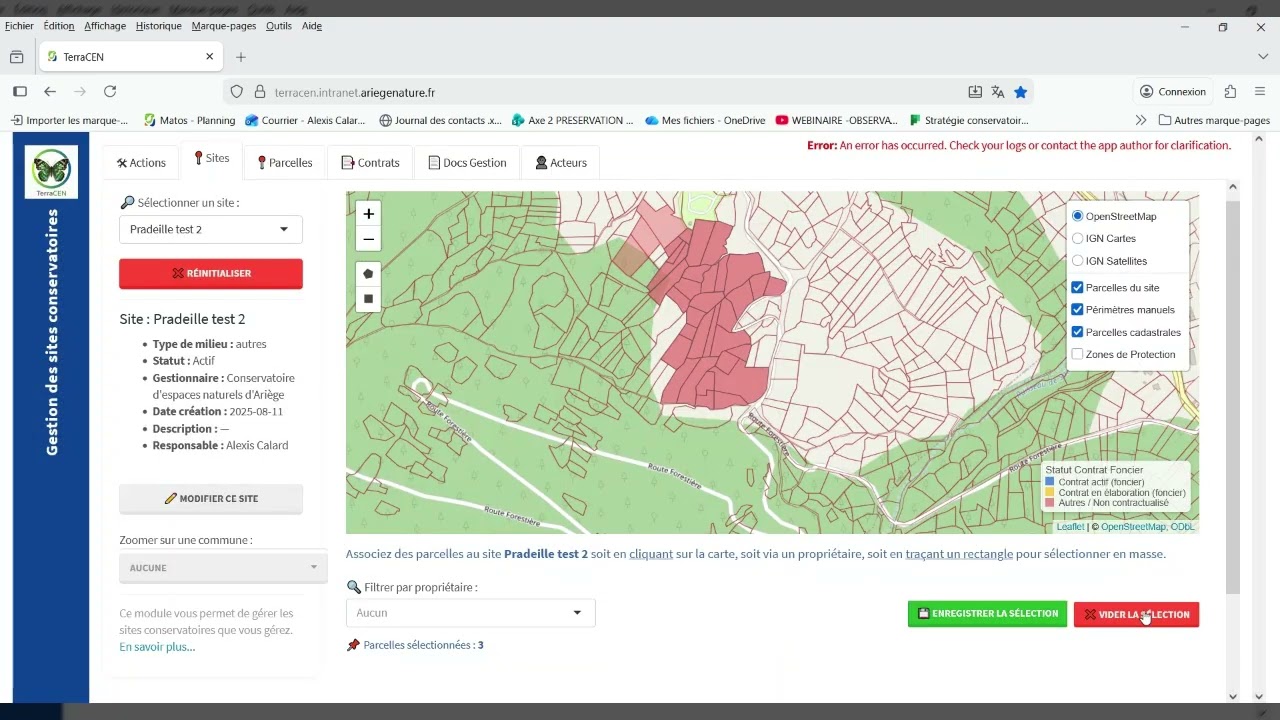Screen dimensions: 1280x720
Task: Click the padlock site security icon
Action: pyautogui.click(x=259, y=92)
